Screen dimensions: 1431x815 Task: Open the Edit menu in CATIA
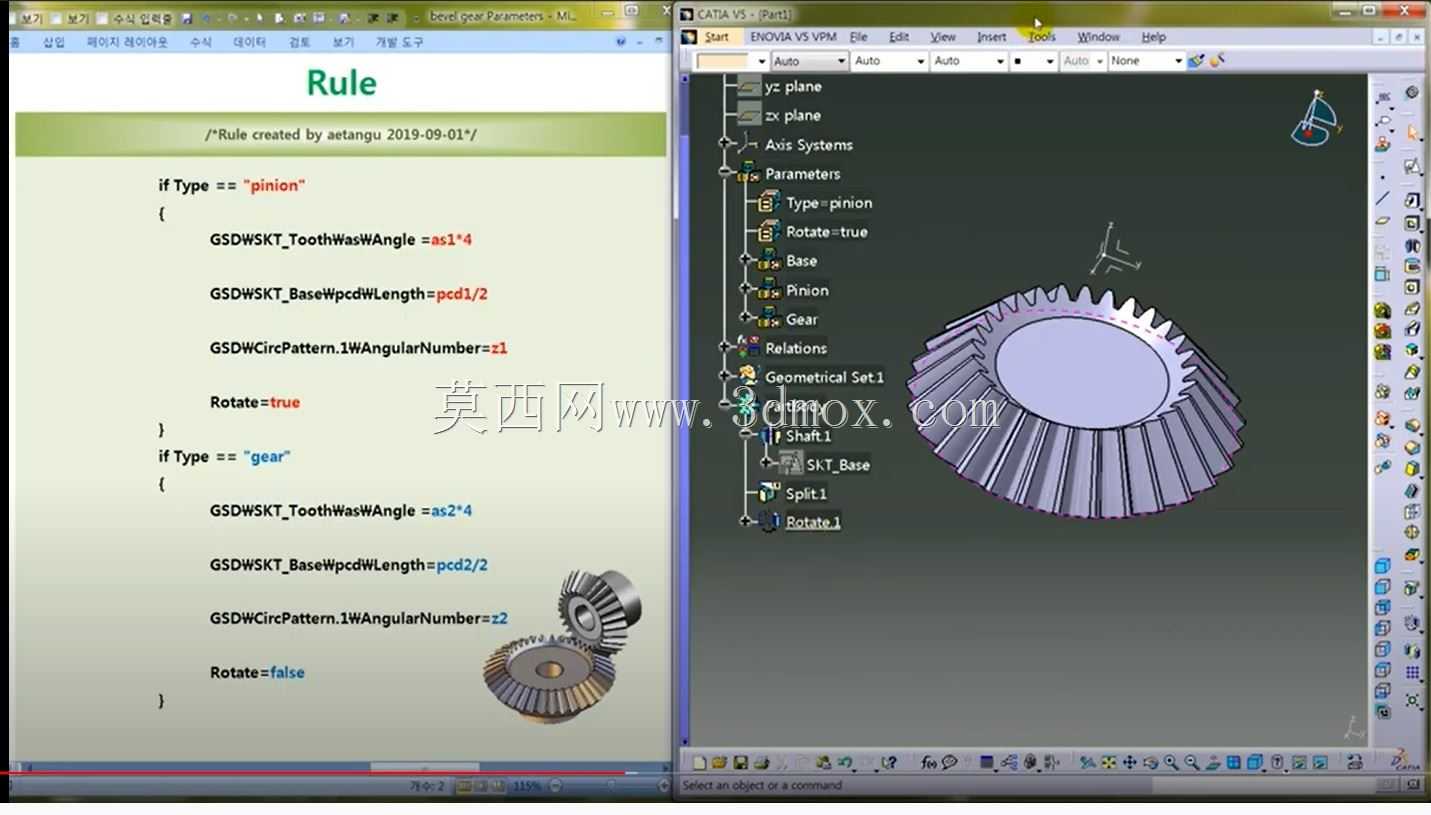point(899,37)
